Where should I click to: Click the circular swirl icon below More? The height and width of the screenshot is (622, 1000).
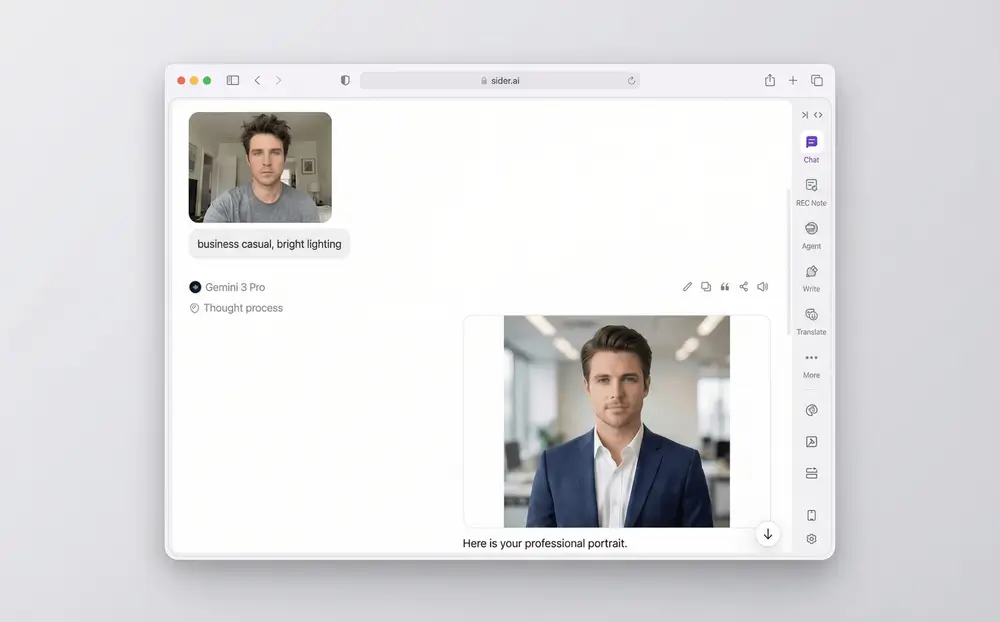(811, 410)
